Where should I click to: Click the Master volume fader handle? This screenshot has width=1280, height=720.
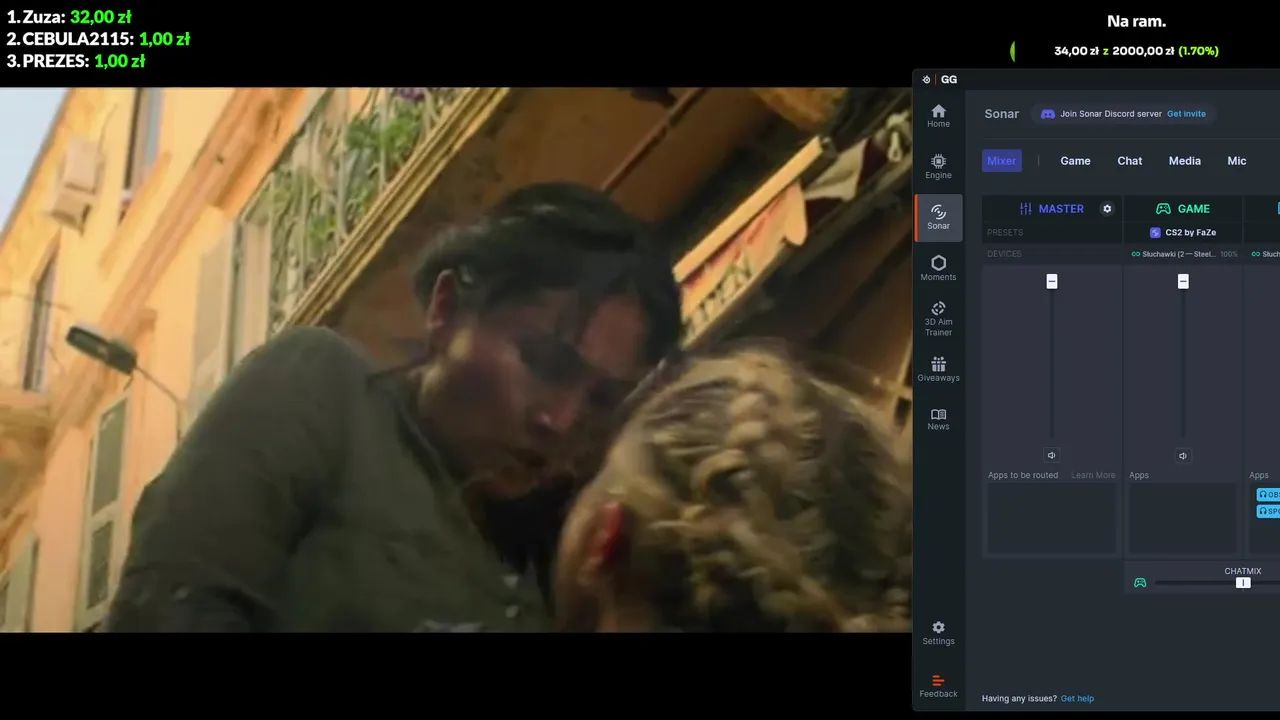[1051, 282]
